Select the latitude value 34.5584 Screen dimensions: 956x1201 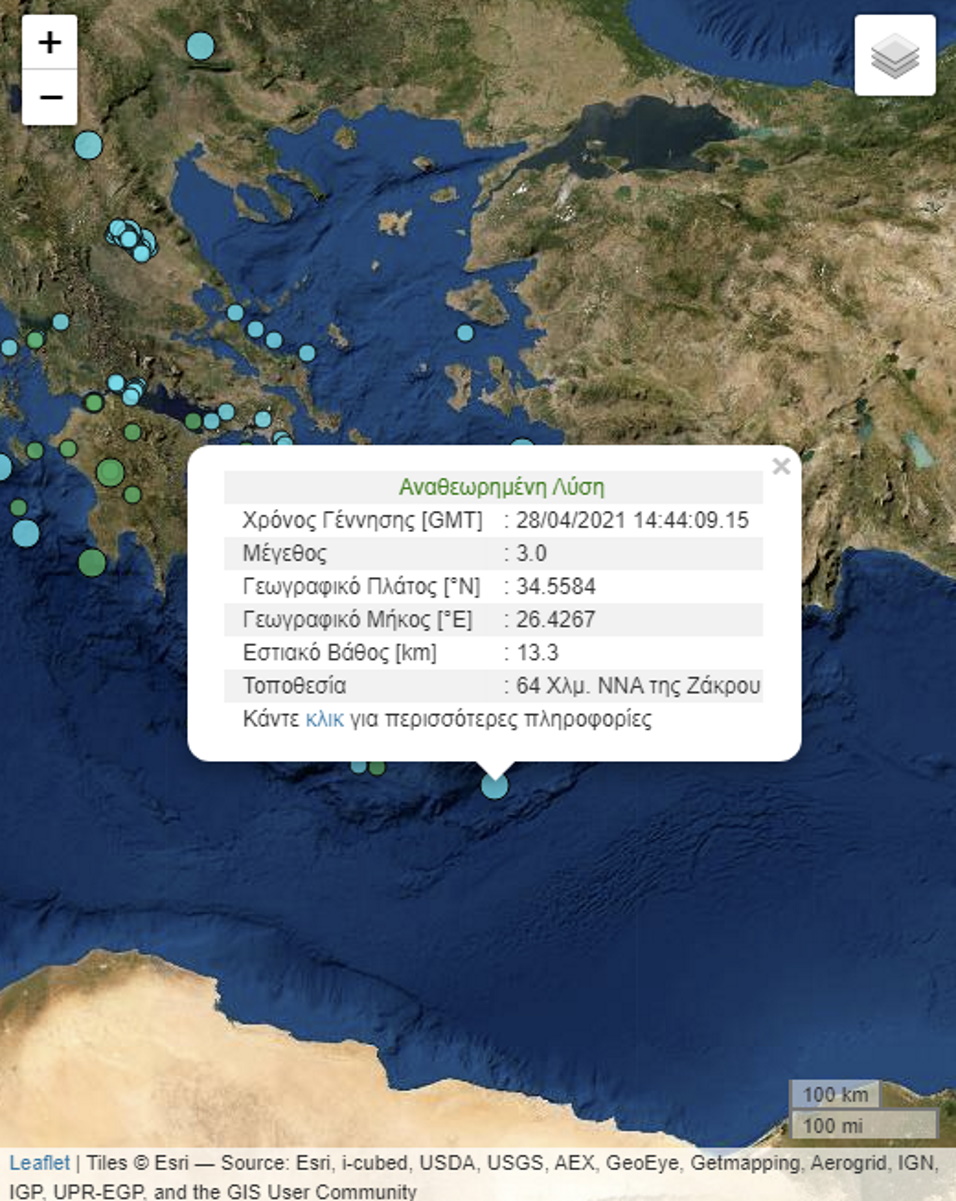click(x=555, y=586)
